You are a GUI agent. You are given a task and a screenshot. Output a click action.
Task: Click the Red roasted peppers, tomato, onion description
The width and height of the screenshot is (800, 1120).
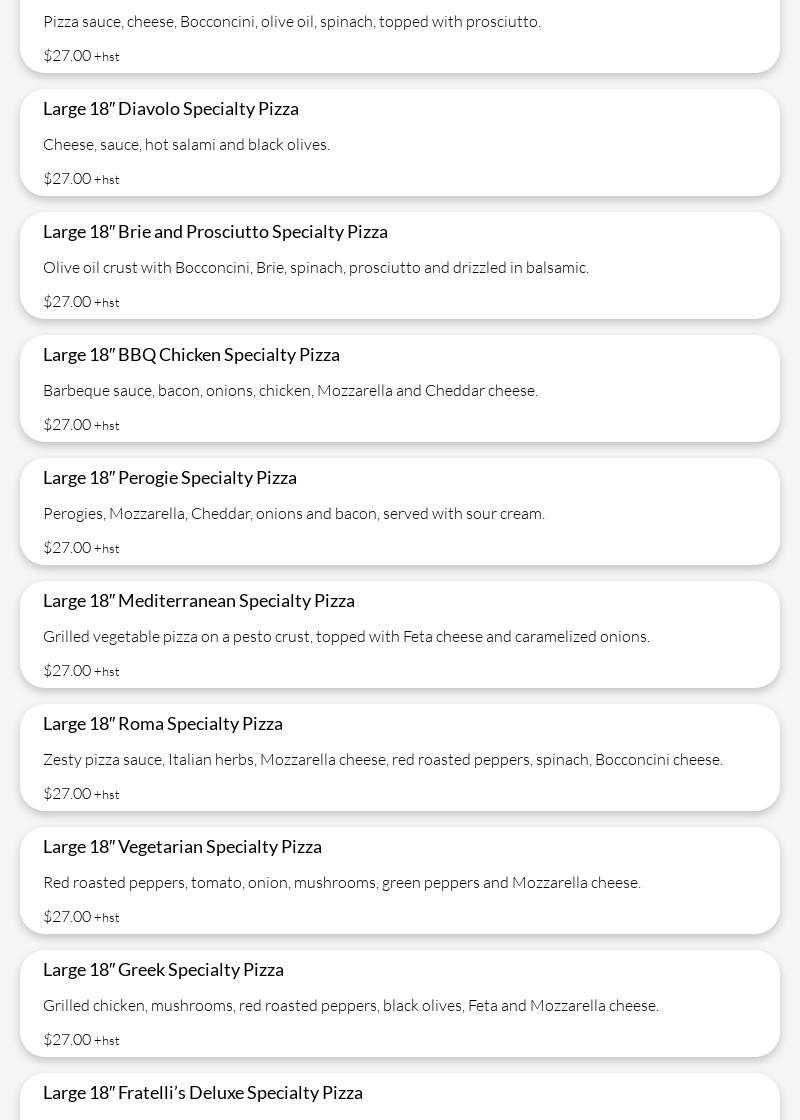tap(342, 881)
